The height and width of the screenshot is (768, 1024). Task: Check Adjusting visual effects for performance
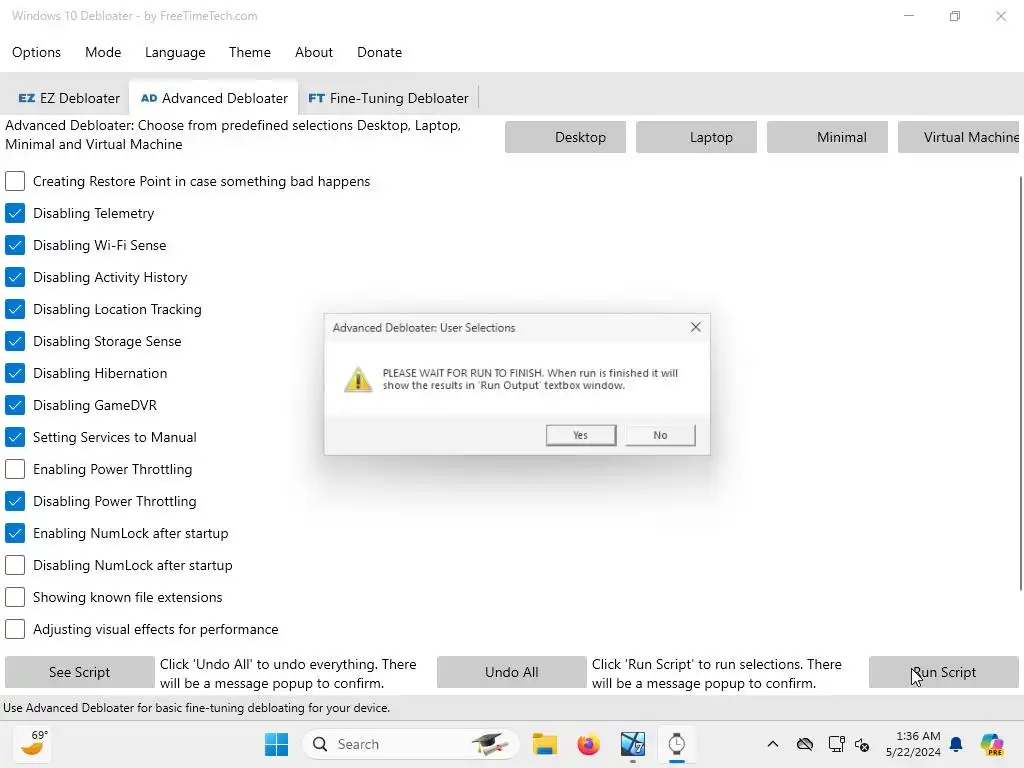tap(15, 629)
